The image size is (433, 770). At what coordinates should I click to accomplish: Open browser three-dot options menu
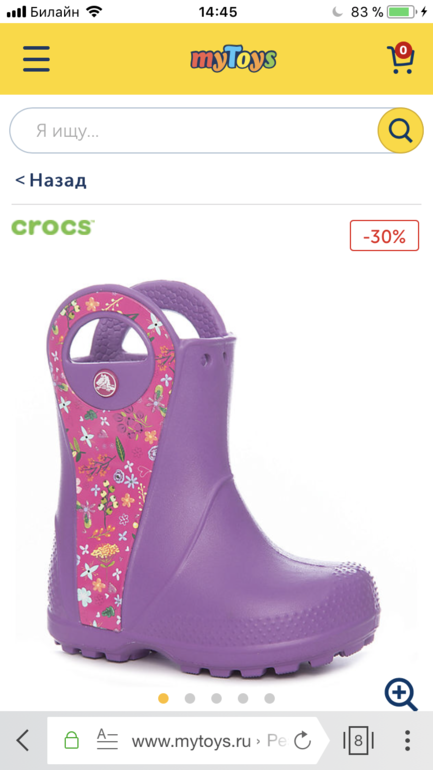[x=407, y=740]
